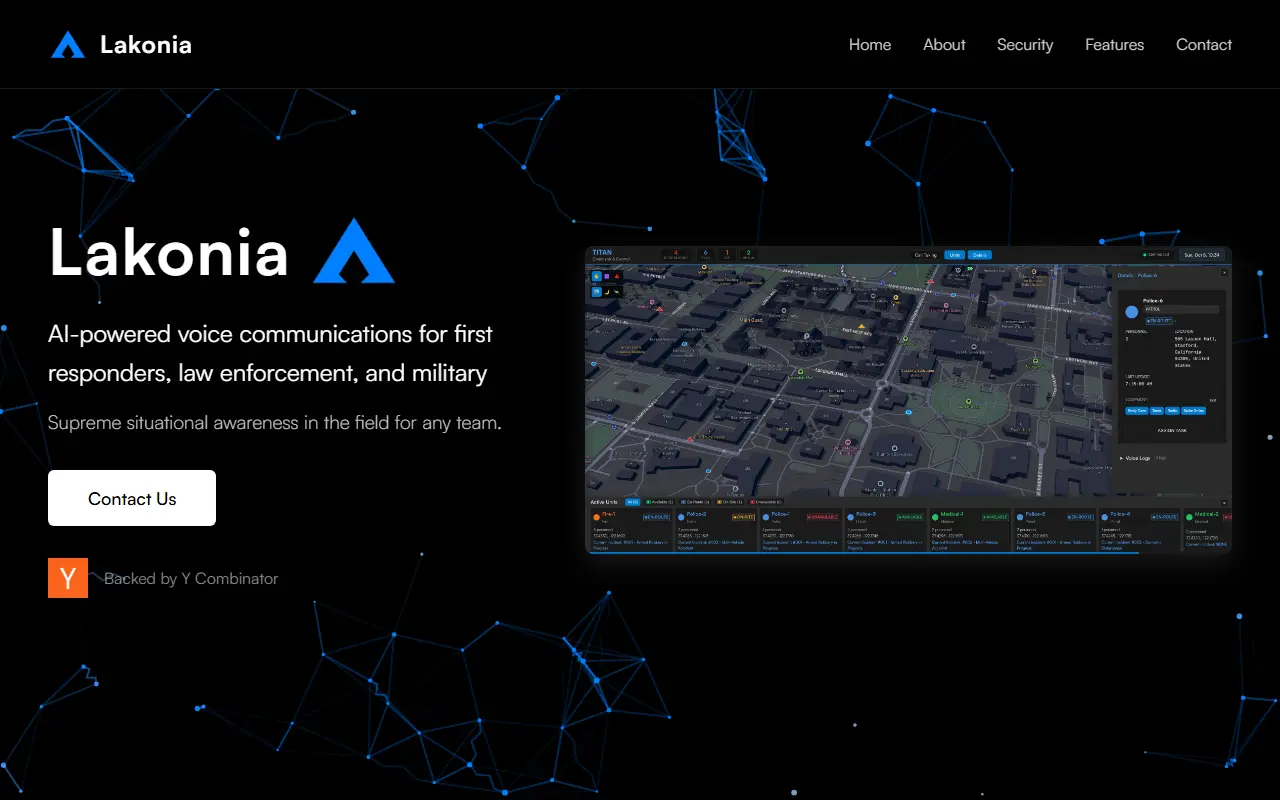
Task: Click the green Medical-1 status circle
Action: point(935,517)
